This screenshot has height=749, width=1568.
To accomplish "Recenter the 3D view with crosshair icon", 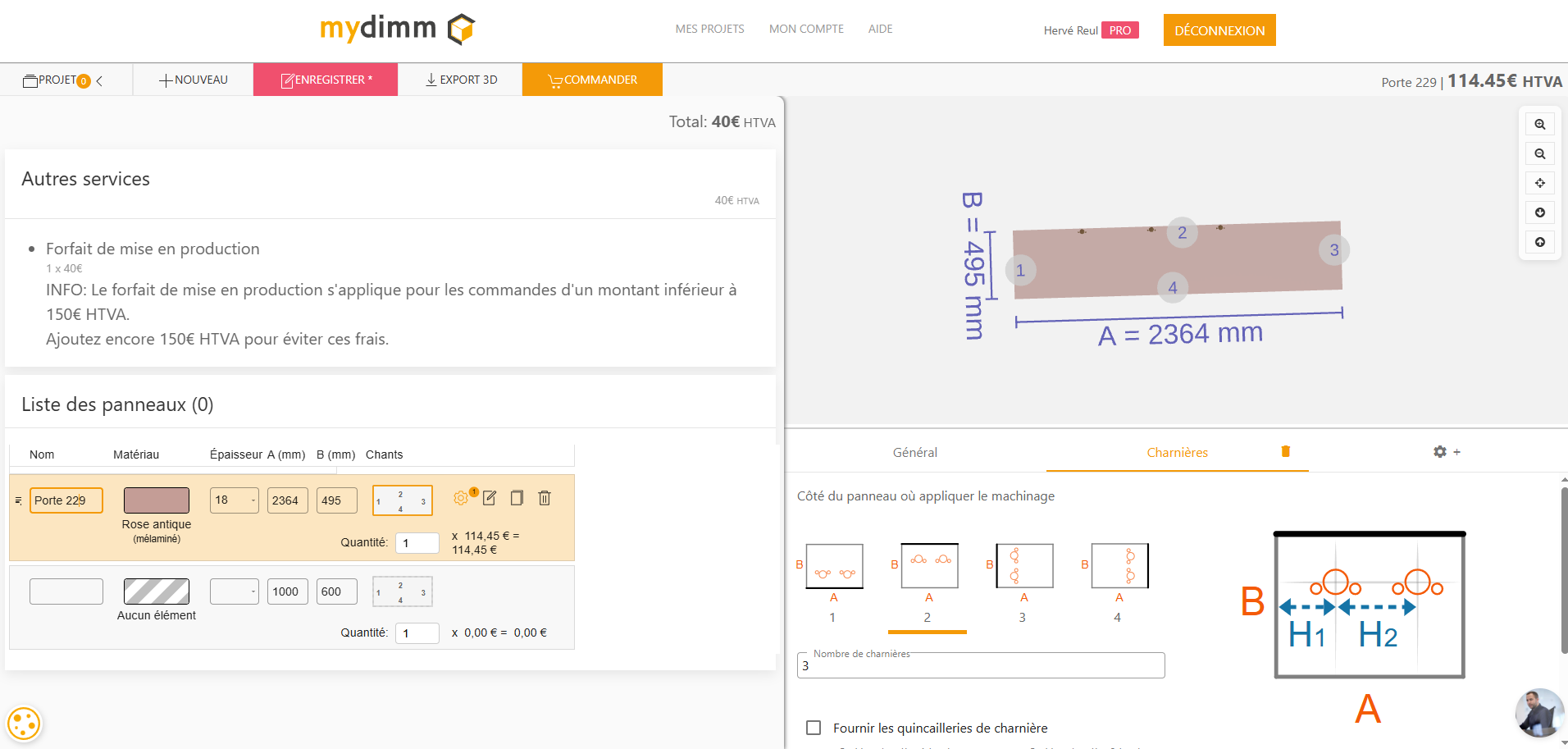I will 1539,183.
